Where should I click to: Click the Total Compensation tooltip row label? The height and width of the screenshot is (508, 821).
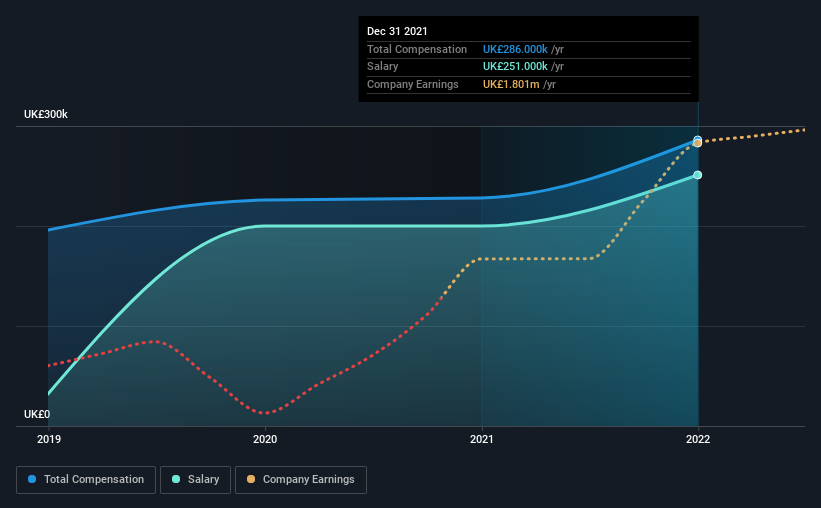417,49
